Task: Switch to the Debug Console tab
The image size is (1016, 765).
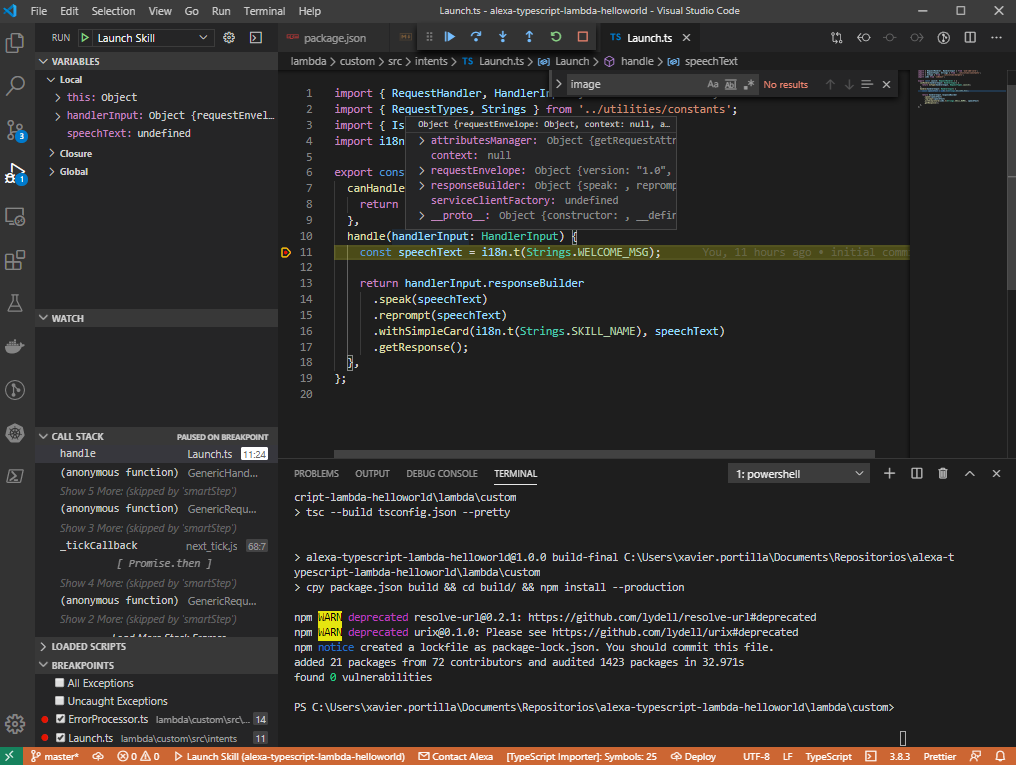Action: pos(441,473)
